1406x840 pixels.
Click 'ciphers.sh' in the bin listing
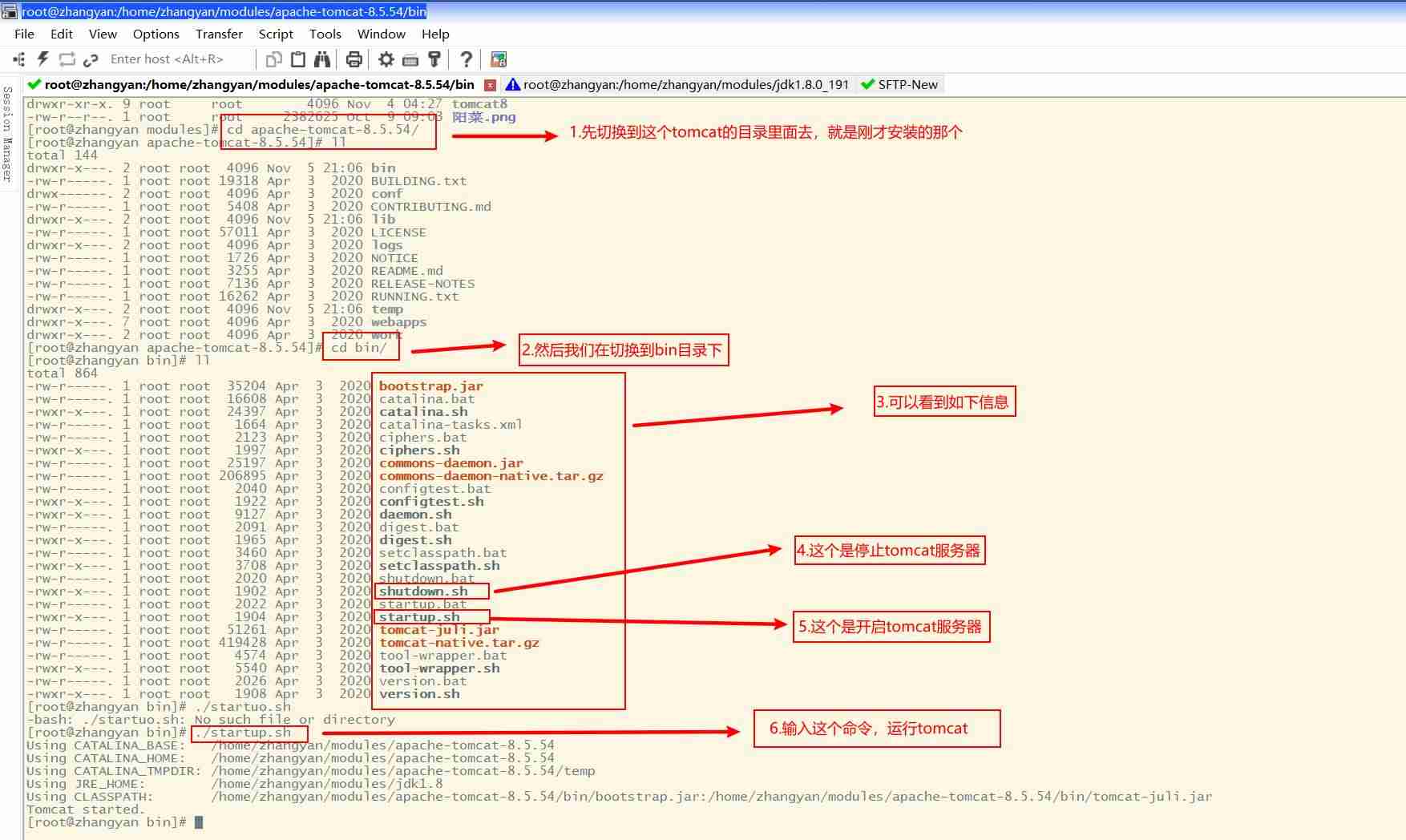point(419,450)
